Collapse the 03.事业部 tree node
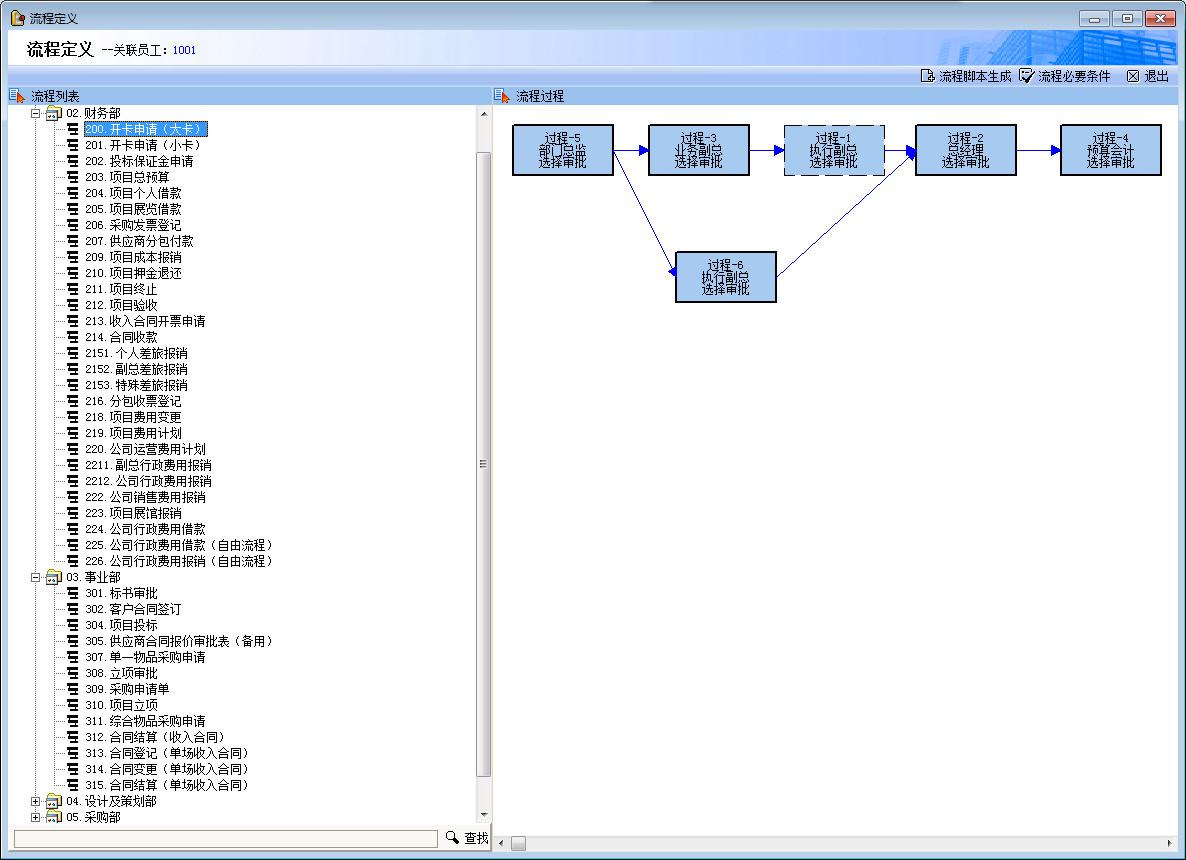Image resolution: width=1186 pixels, height=860 pixels. [36, 578]
